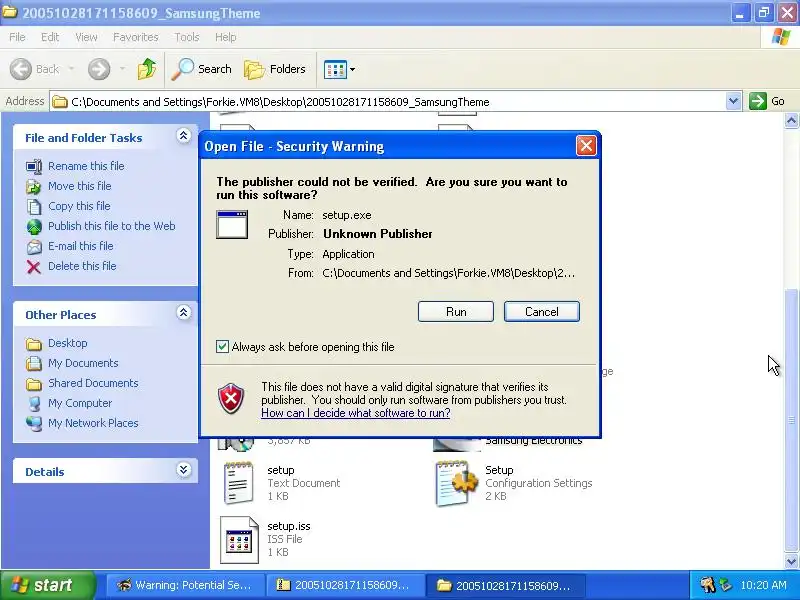Screen dimensions: 800x600
Task: Click the My Network Places icon
Action: [x=34, y=423]
